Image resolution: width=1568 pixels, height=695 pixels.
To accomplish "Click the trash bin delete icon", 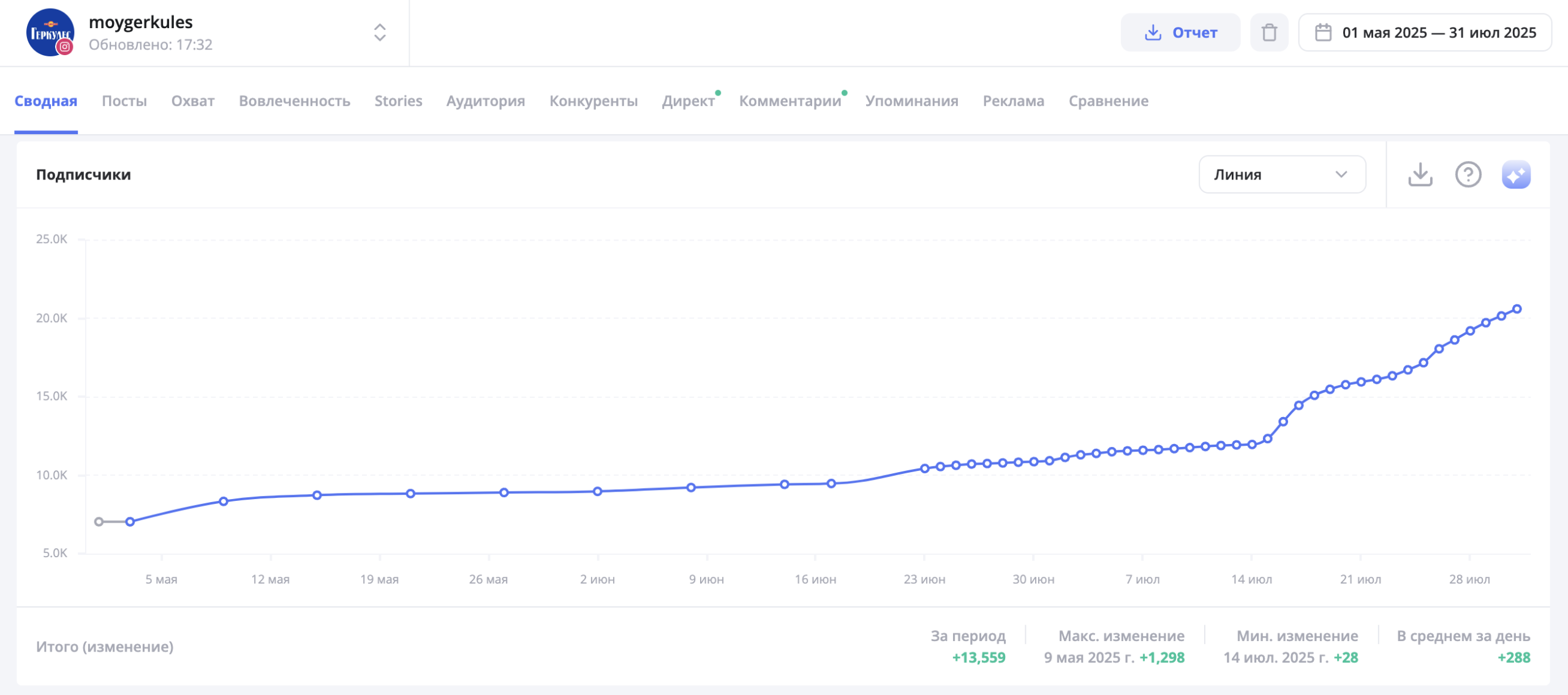I will (1269, 32).
